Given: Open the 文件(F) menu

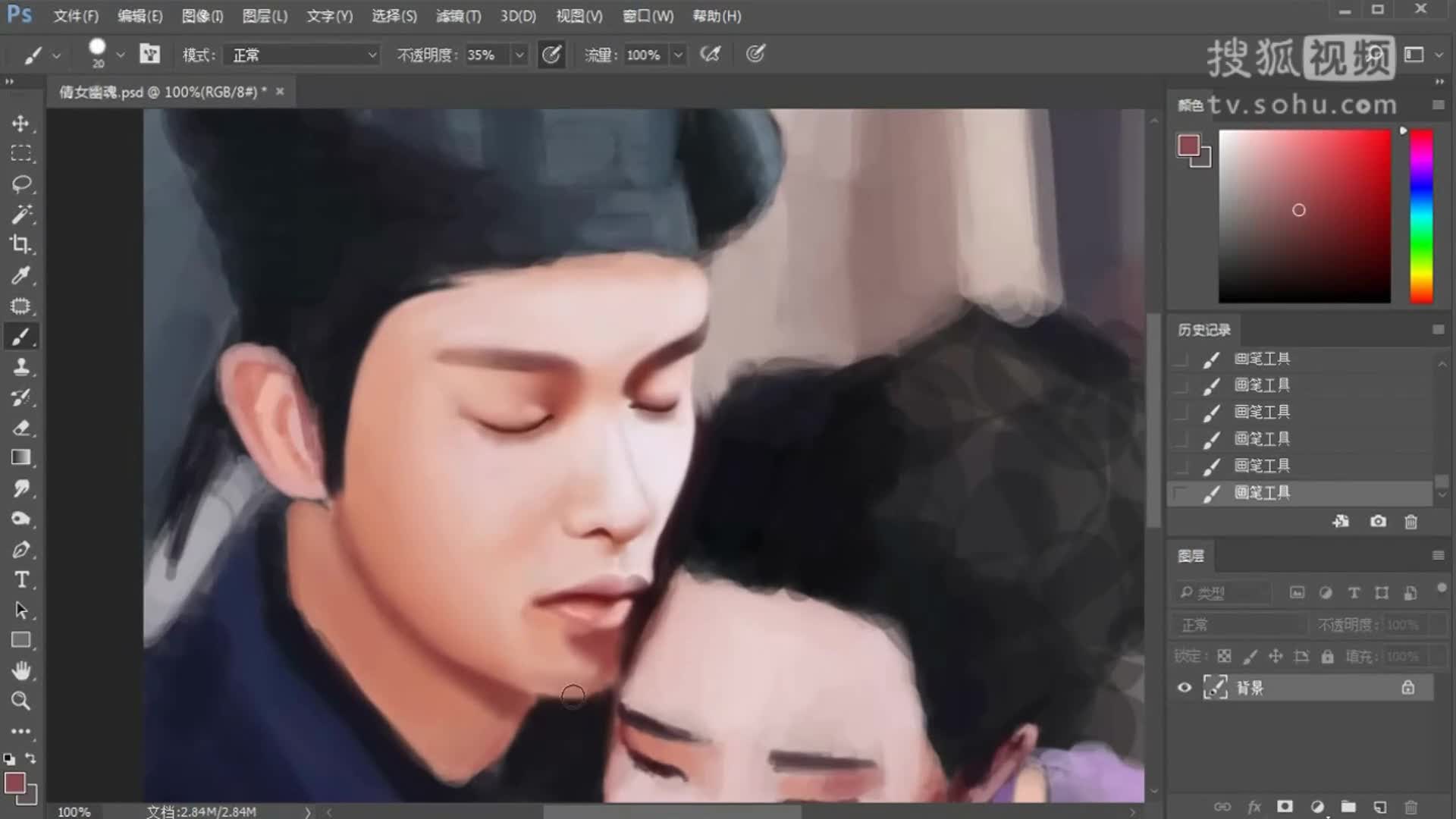Looking at the screenshot, I should (x=76, y=16).
